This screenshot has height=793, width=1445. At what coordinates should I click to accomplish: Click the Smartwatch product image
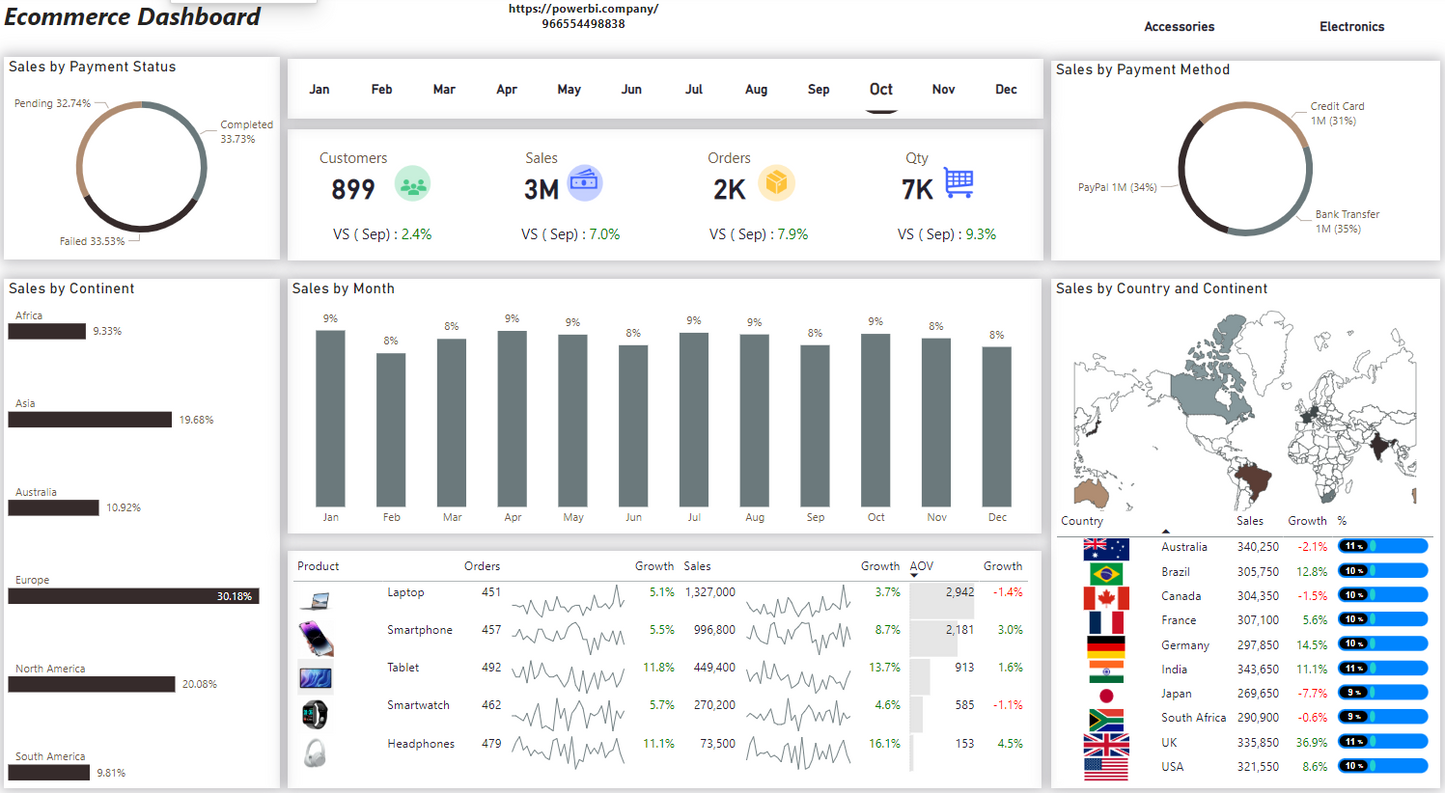(315, 714)
